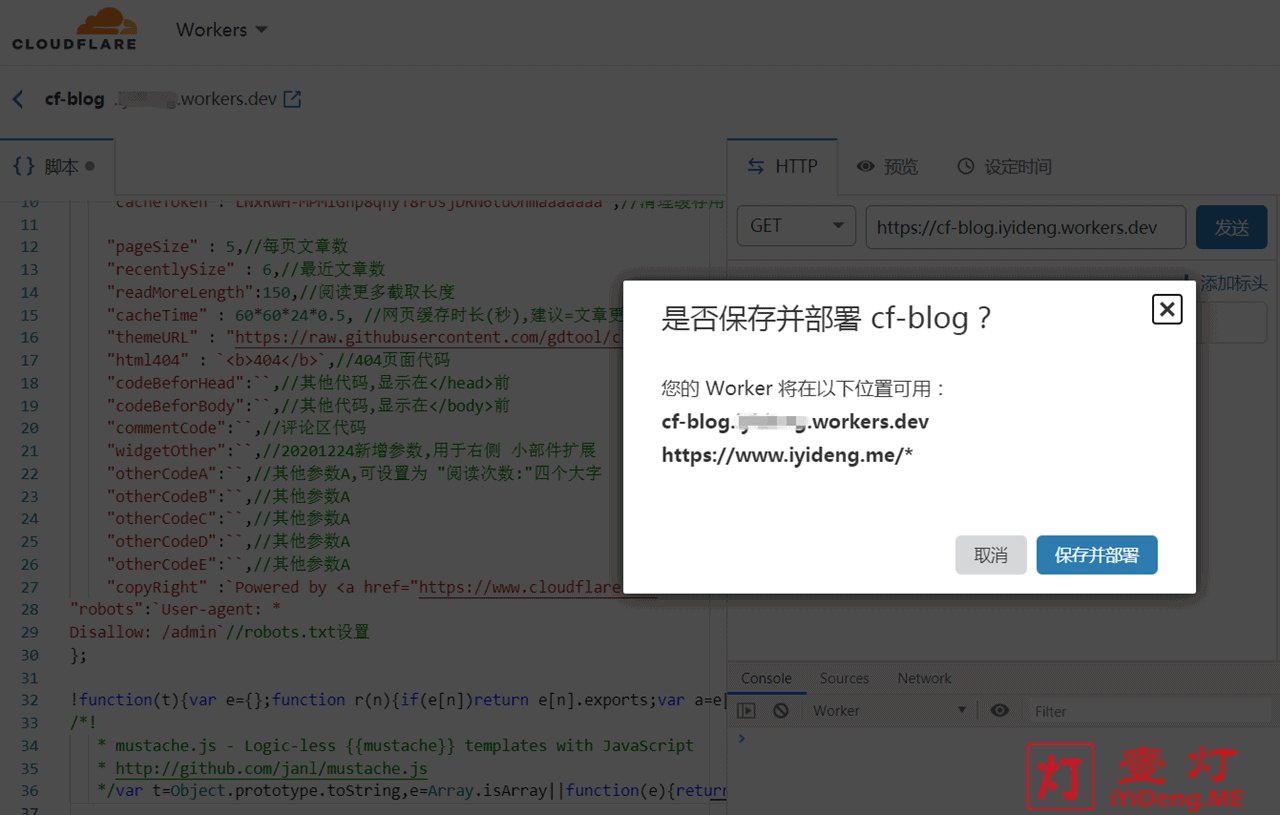Go back using the left chevron arrow
Viewport: 1280px width, 815px height.
[x=18, y=99]
